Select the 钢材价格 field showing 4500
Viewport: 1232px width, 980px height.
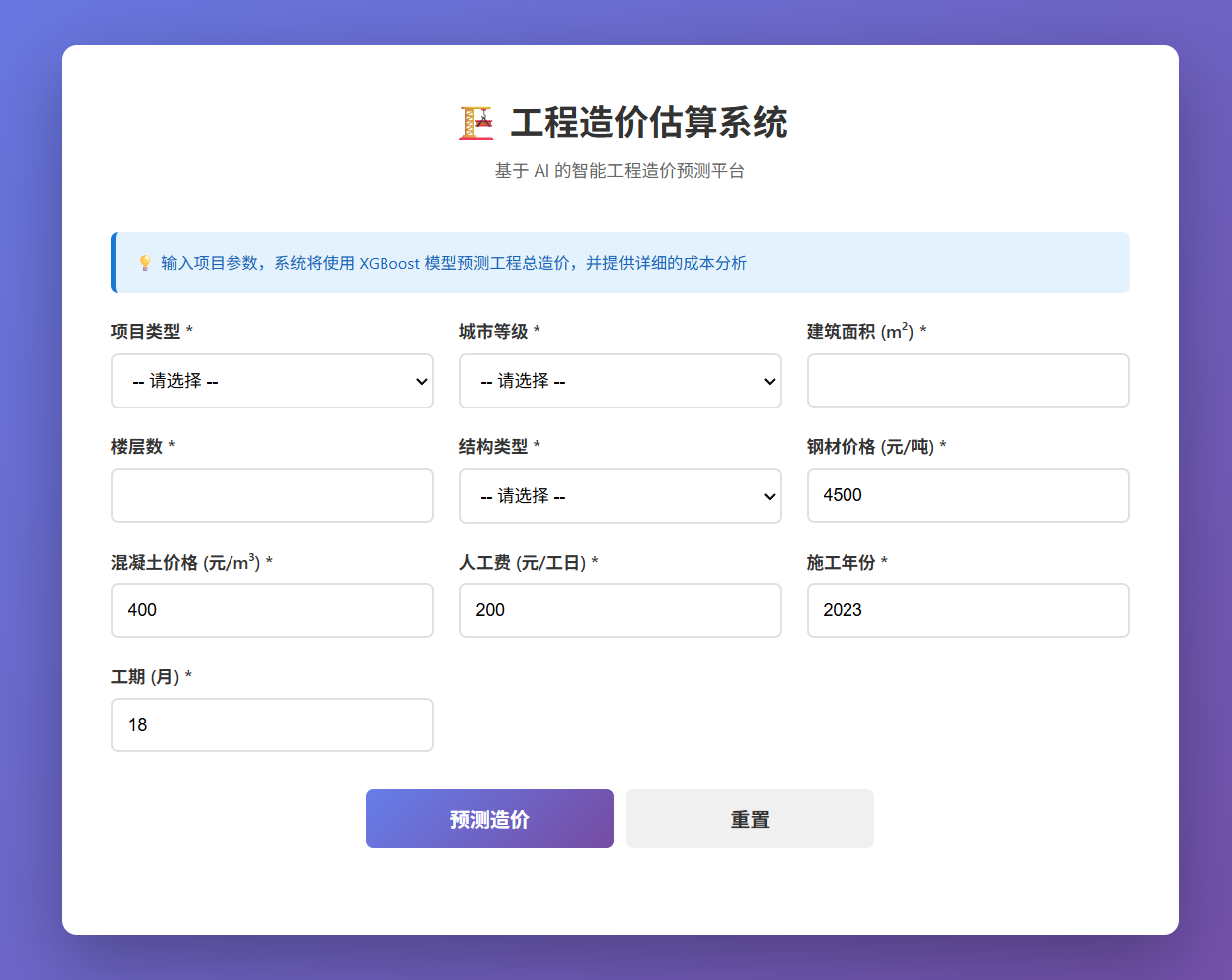point(968,496)
